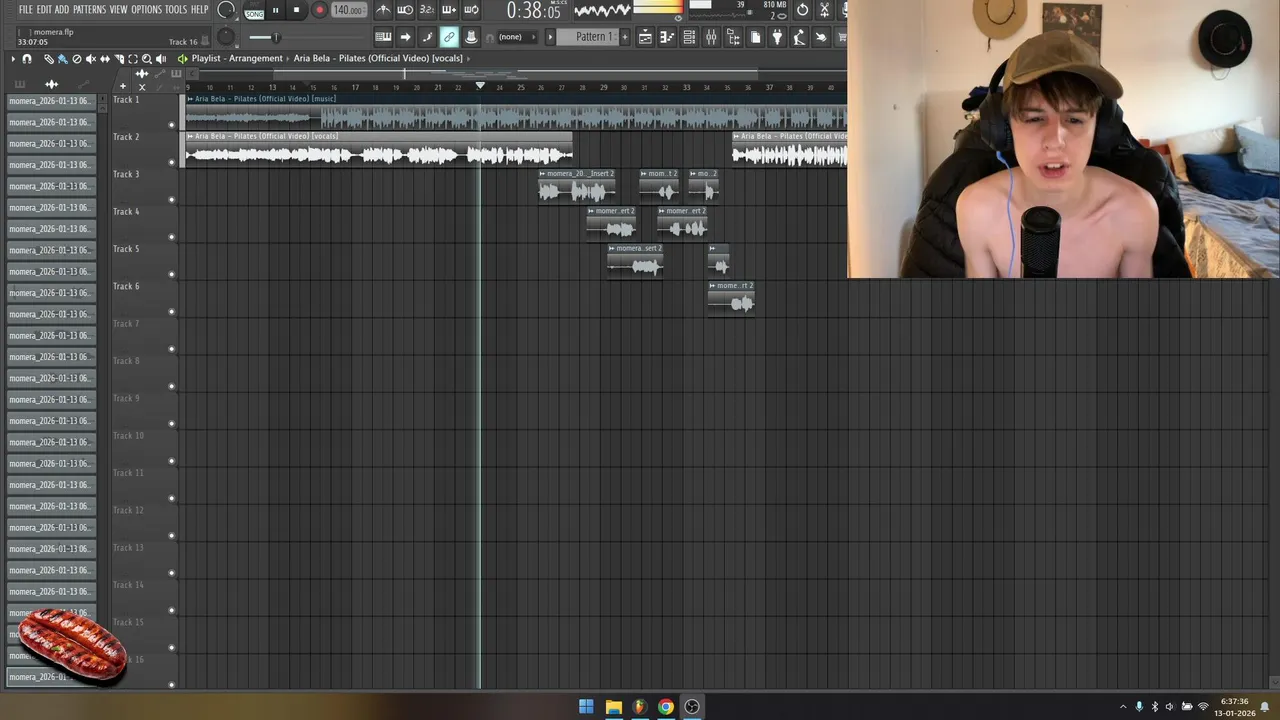Open the EDIT menu

coord(45,10)
